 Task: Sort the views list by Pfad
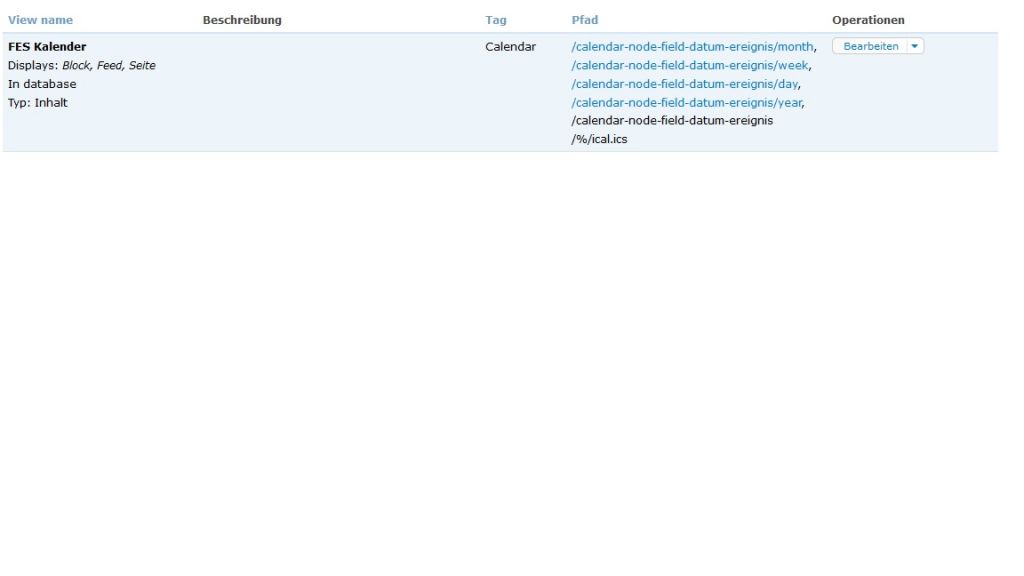[x=584, y=20]
